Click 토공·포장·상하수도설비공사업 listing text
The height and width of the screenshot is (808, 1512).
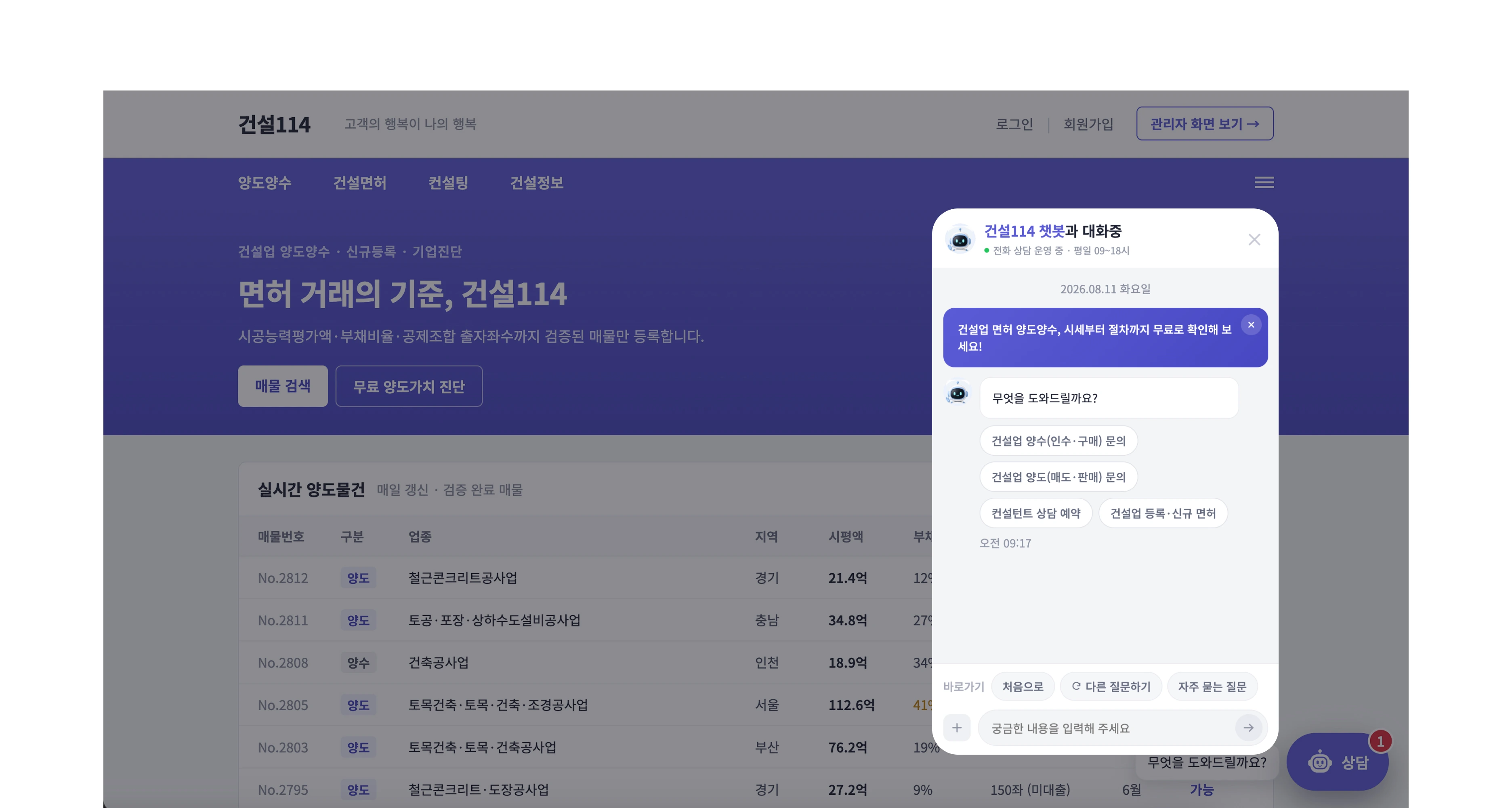pos(494,620)
